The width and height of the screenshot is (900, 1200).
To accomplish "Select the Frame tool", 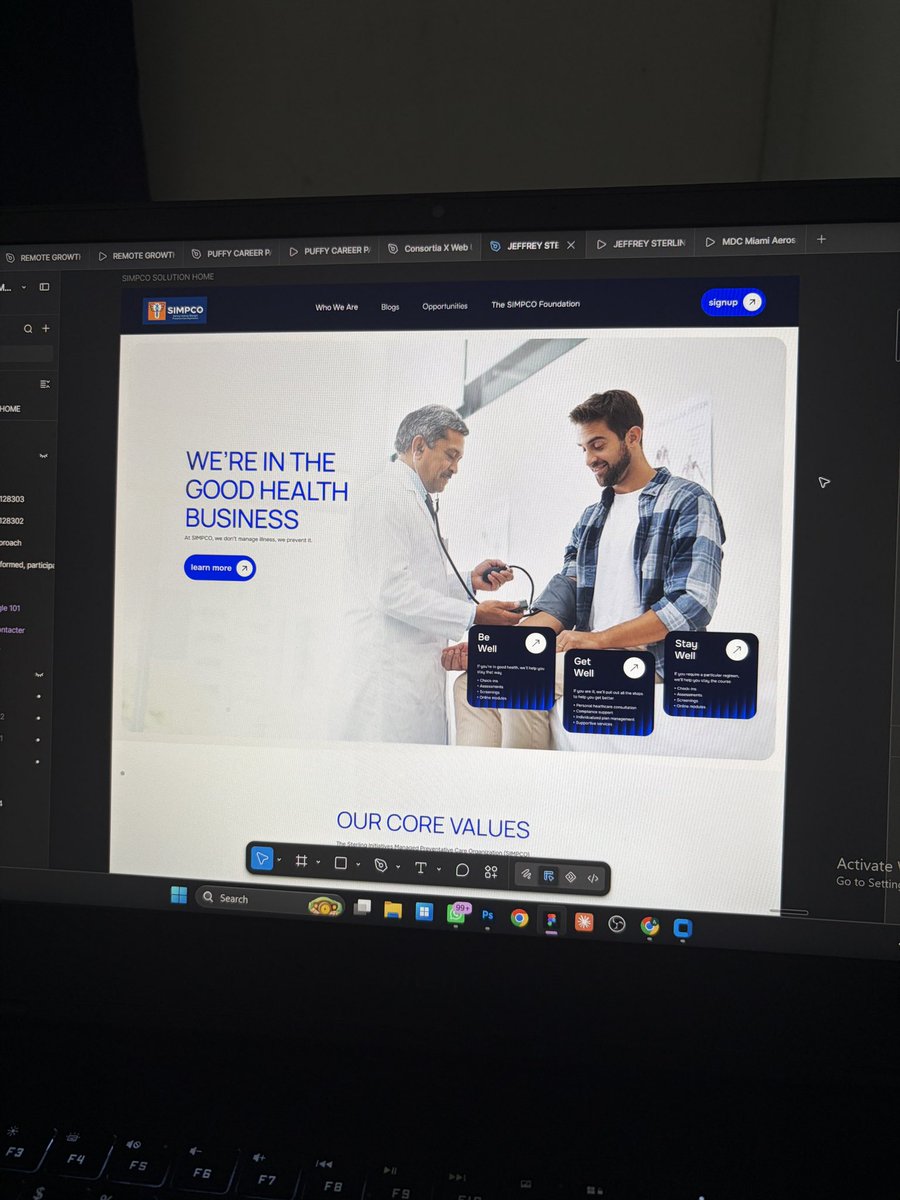I will pyautogui.click(x=300, y=861).
